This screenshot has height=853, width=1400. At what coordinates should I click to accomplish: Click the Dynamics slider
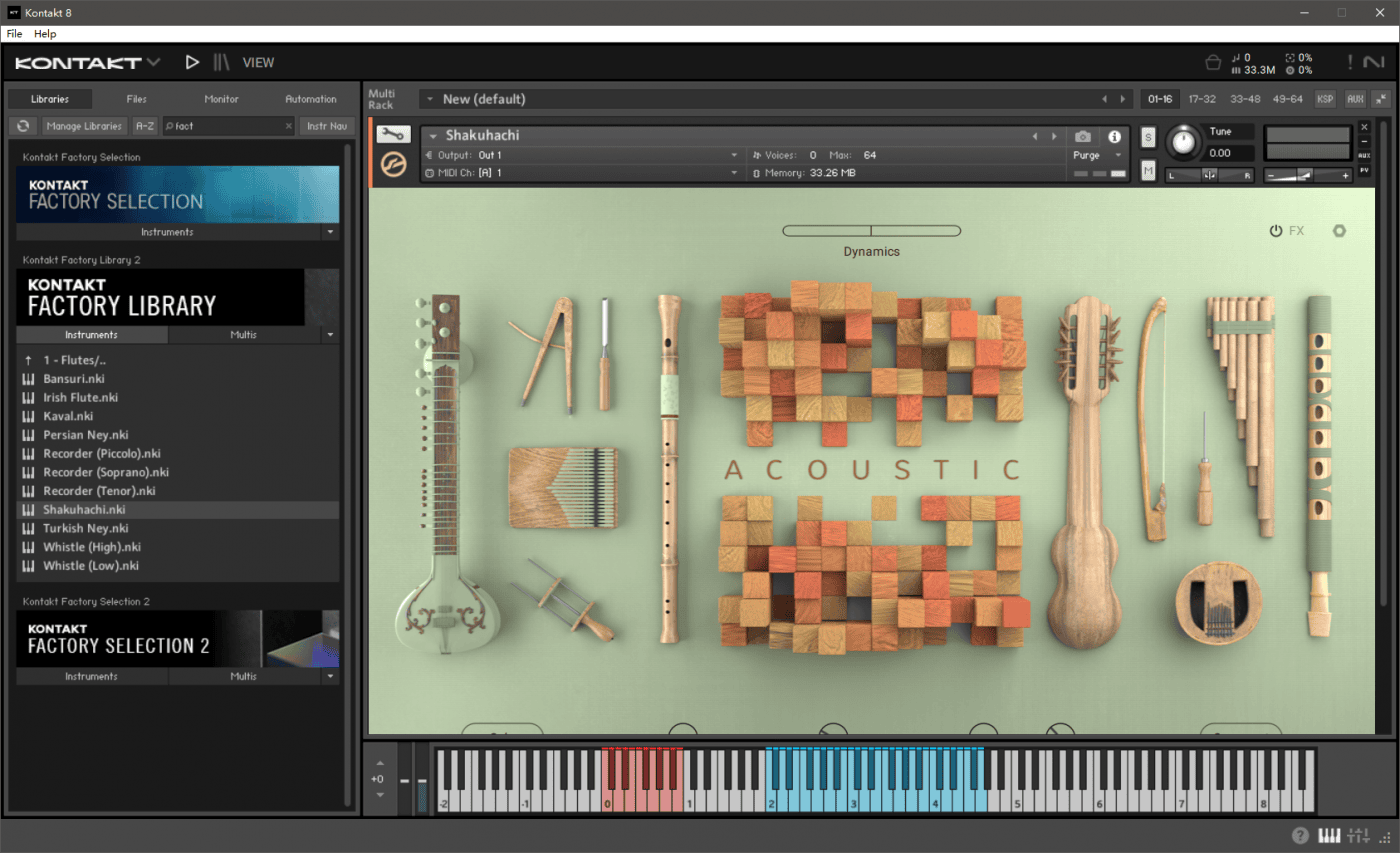(871, 231)
